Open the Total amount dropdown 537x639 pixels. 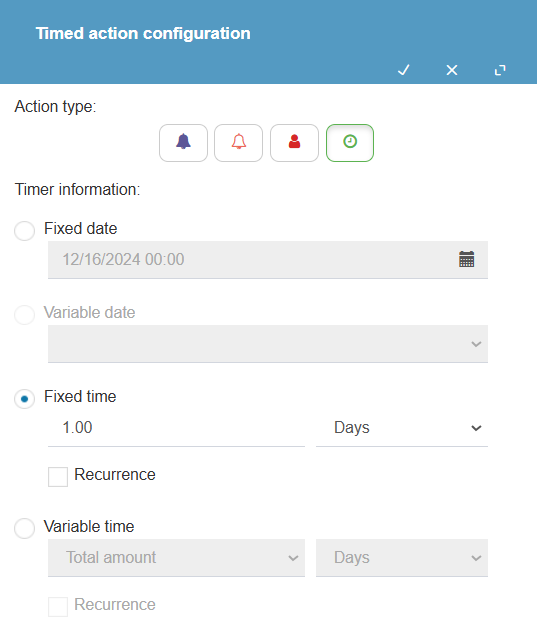tap(176, 558)
